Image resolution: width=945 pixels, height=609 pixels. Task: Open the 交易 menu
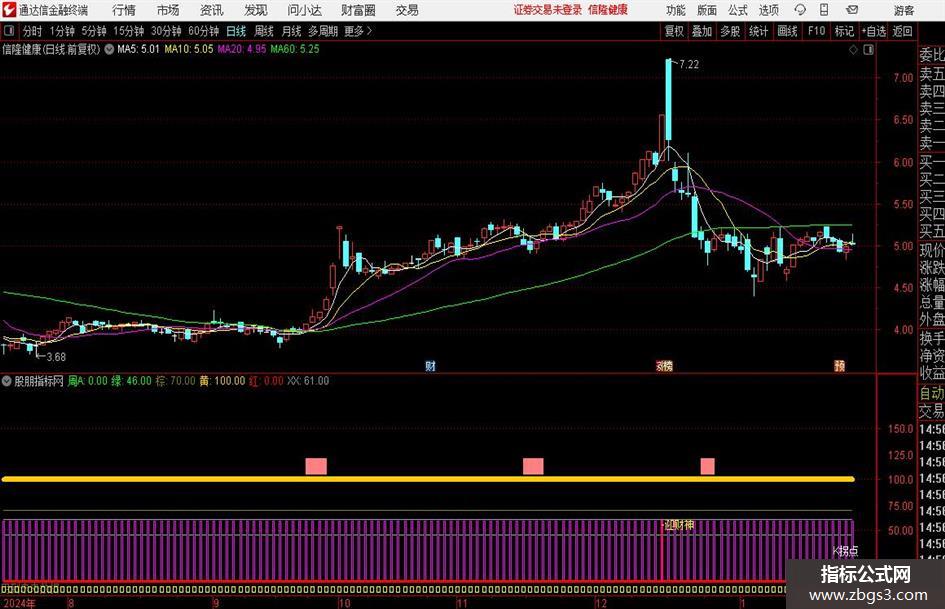(407, 10)
